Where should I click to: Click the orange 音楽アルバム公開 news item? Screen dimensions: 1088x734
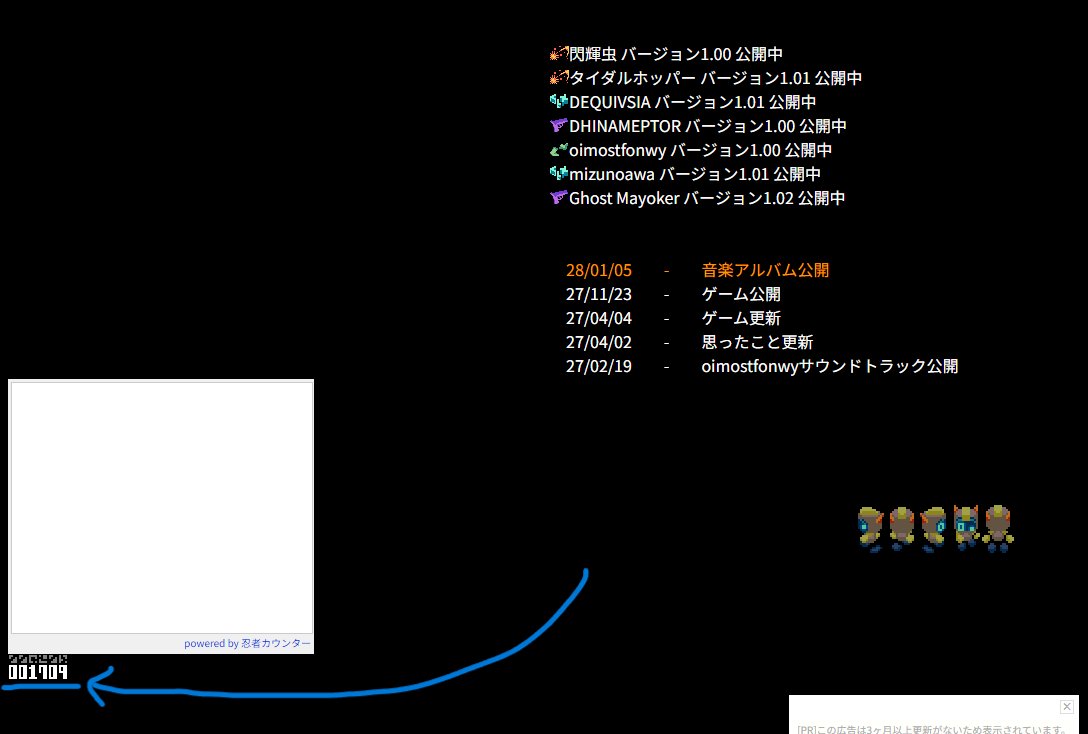765,270
